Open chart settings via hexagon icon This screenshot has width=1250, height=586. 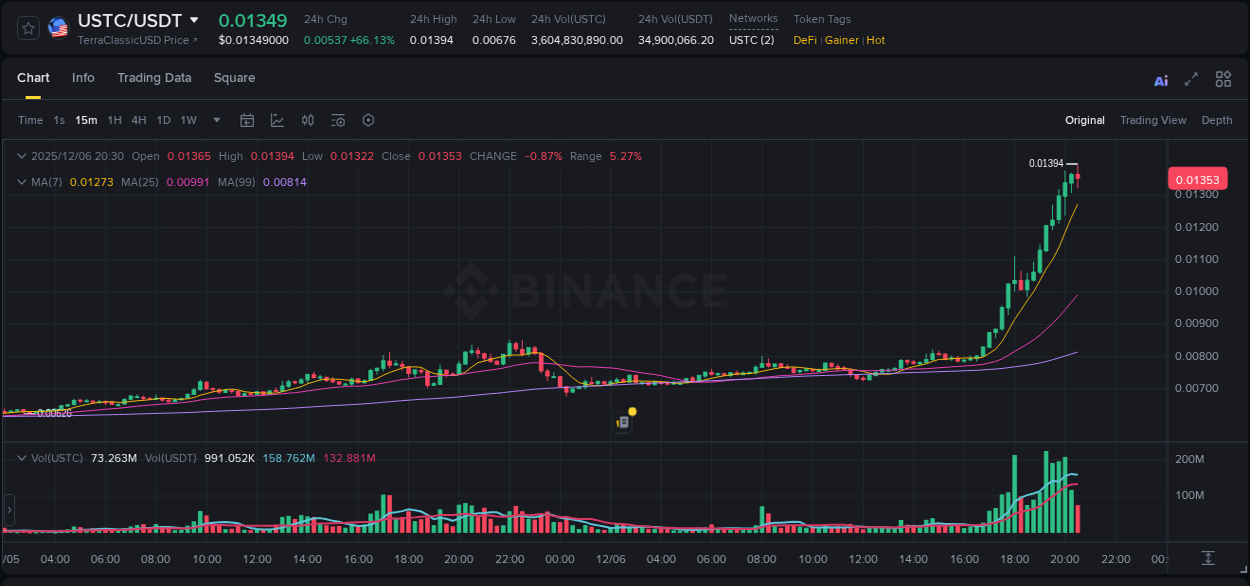tap(368, 120)
